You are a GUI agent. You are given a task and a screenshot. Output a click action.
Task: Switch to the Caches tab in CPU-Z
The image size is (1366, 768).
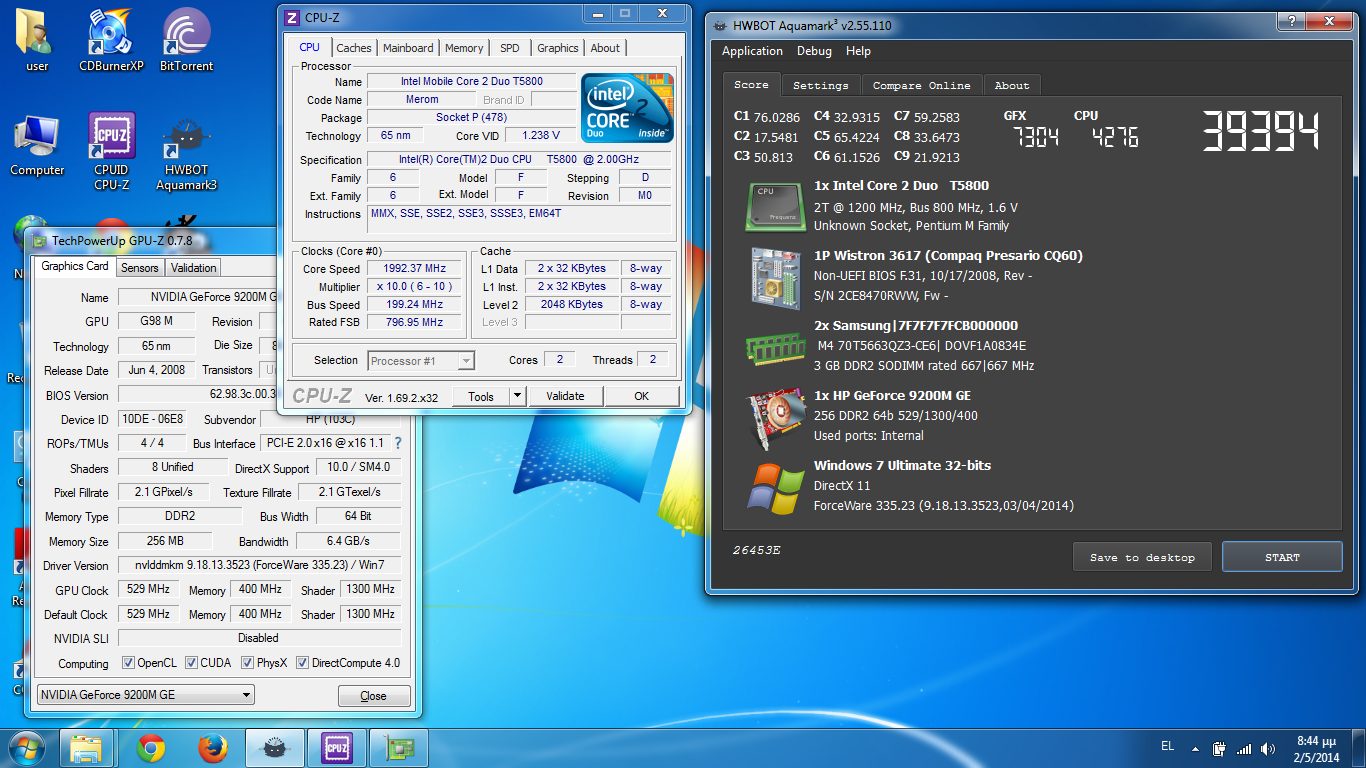click(353, 48)
